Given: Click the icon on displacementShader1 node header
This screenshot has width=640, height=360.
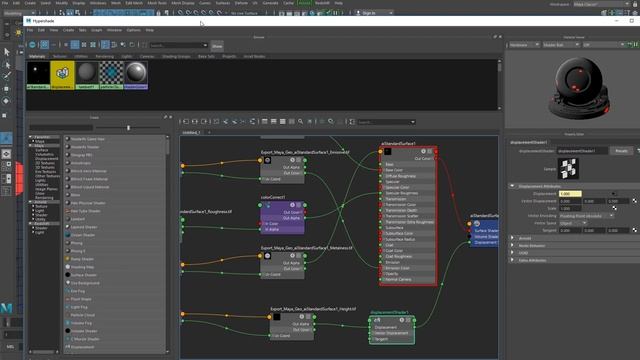Looking at the screenshot, I should click(x=377, y=320).
